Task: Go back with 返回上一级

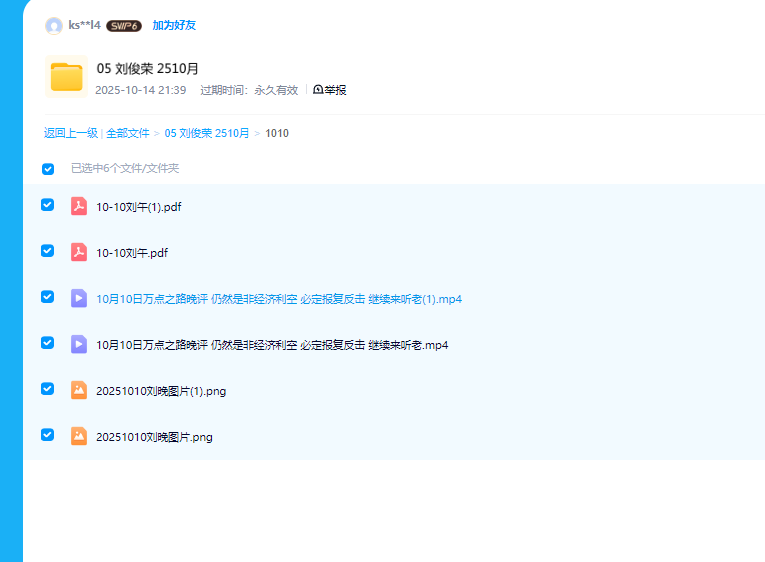Action: tap(71, 133)
